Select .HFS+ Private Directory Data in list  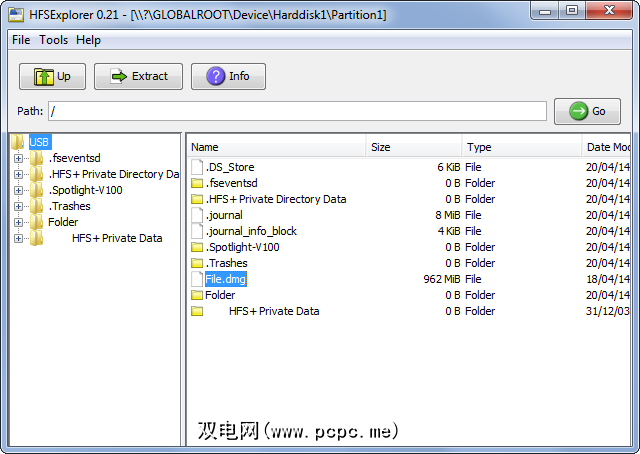click(276, 199)
